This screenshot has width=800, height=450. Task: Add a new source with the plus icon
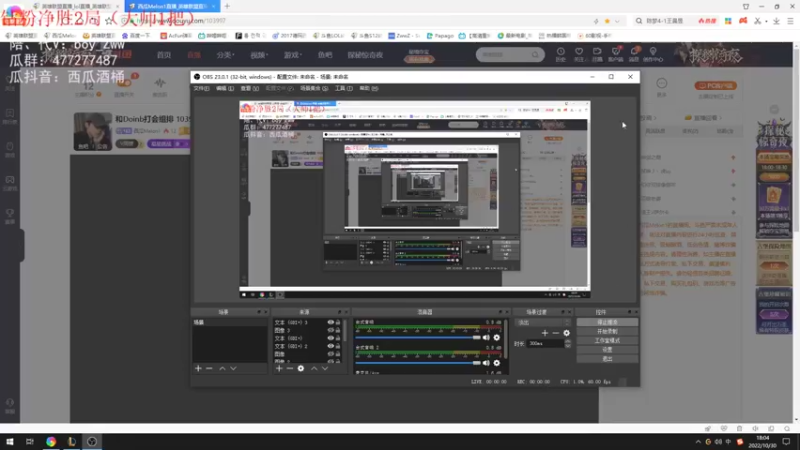coord(279,368)
